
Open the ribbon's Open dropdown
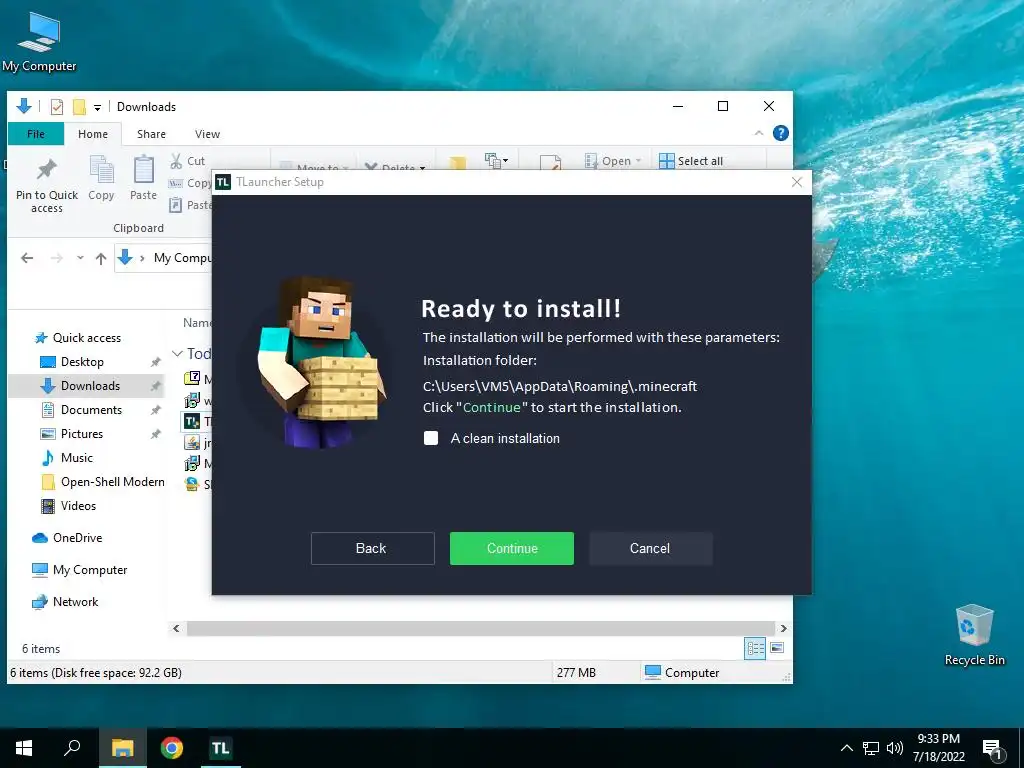pyautogui.click(x=613, y=161)
